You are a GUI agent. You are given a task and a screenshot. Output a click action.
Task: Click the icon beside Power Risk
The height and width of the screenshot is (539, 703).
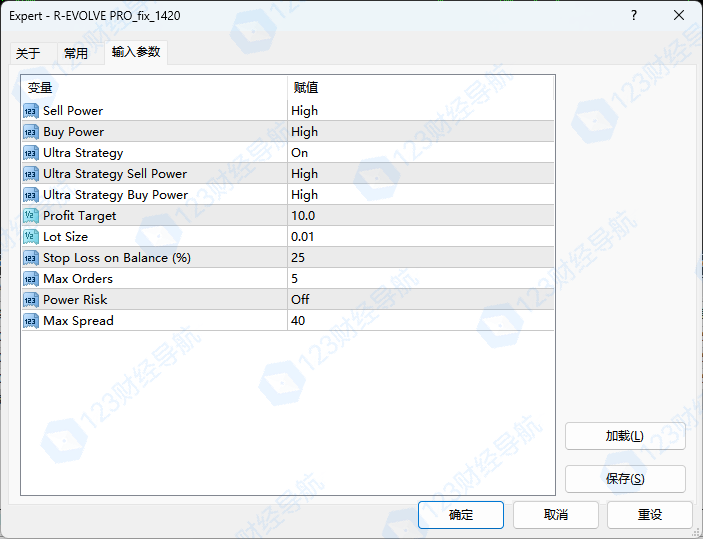[30, 300]
